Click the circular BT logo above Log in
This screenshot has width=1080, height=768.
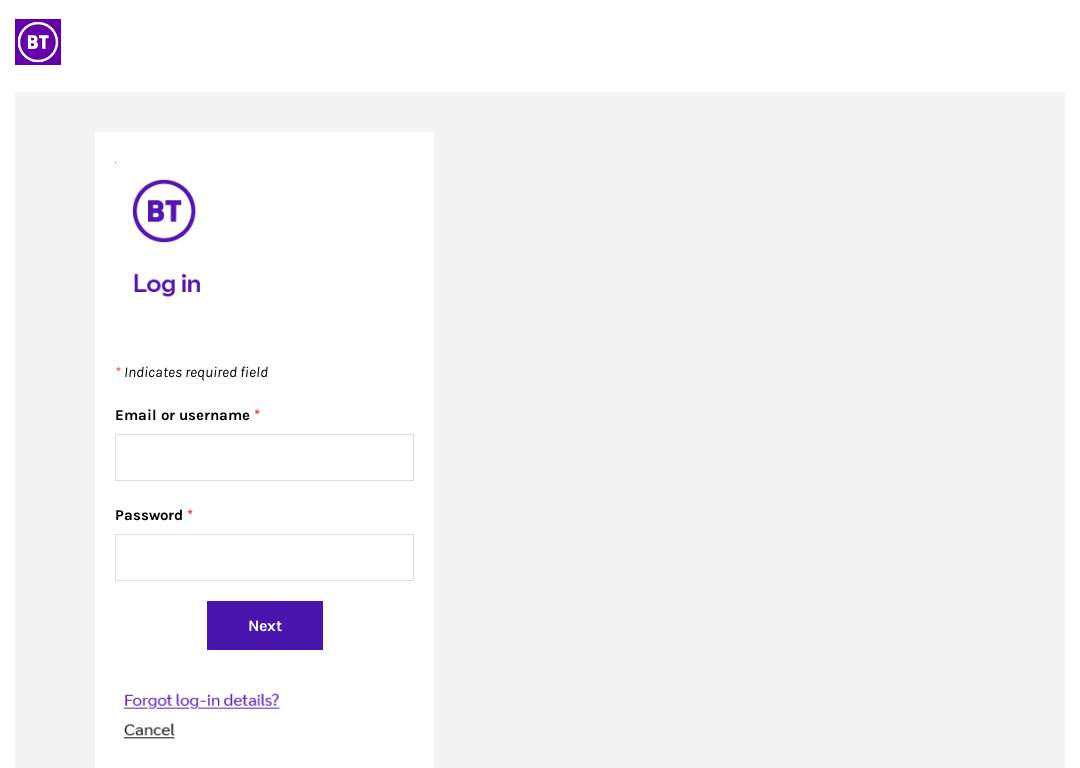(x=164, y=211)
